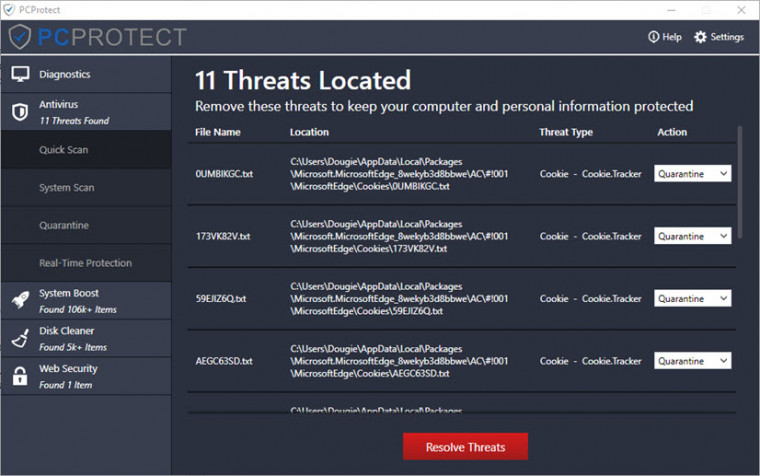Image resolution: width=760 pixels, height=476 pixels.
Task: Select Quick Scan in the sidebar
Action: coord(86,150)
